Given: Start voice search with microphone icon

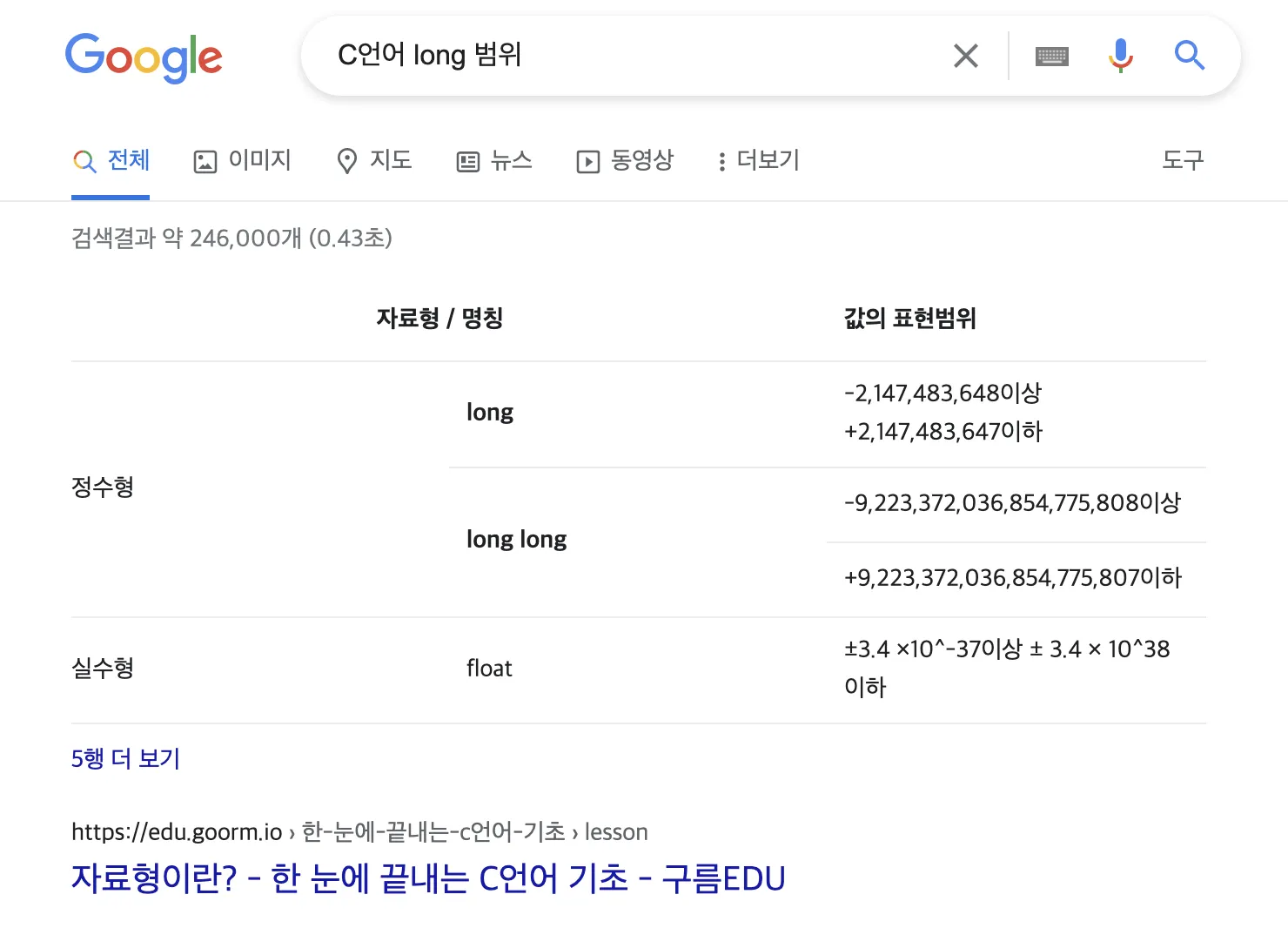Looking at the screenshot, I should point(1121,57).
